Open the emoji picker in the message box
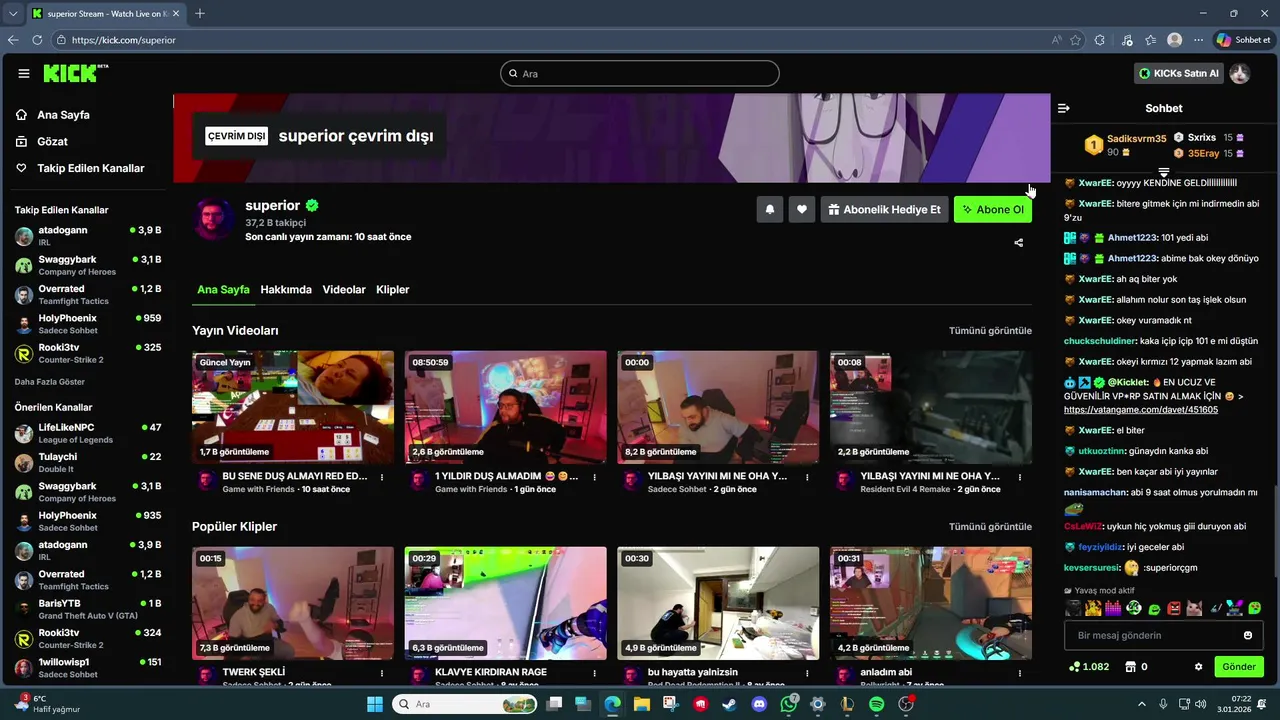This screenshot has width=1280, height=720. (1248, 635)
